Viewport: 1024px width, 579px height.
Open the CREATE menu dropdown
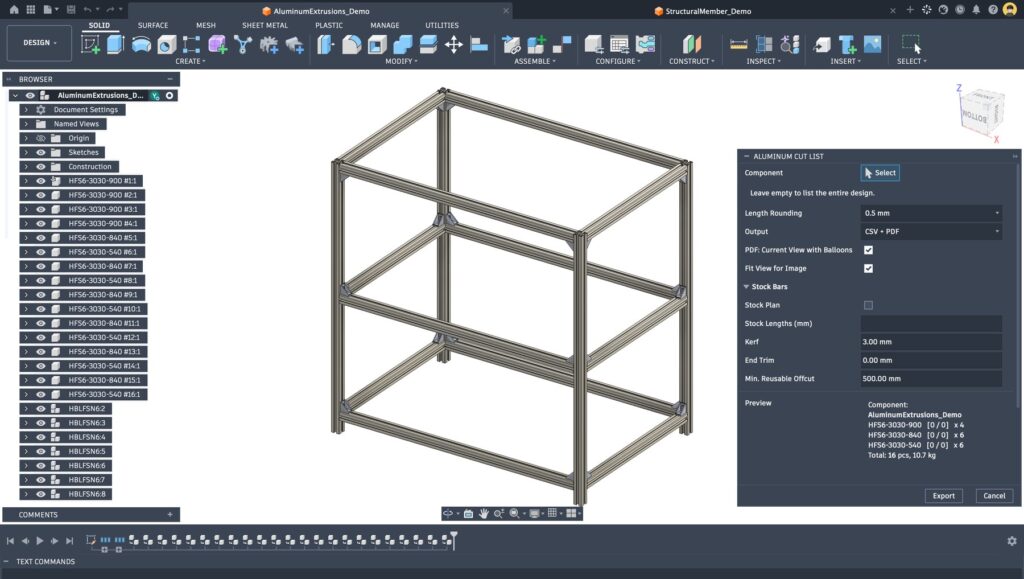click(x=190, y=61)
